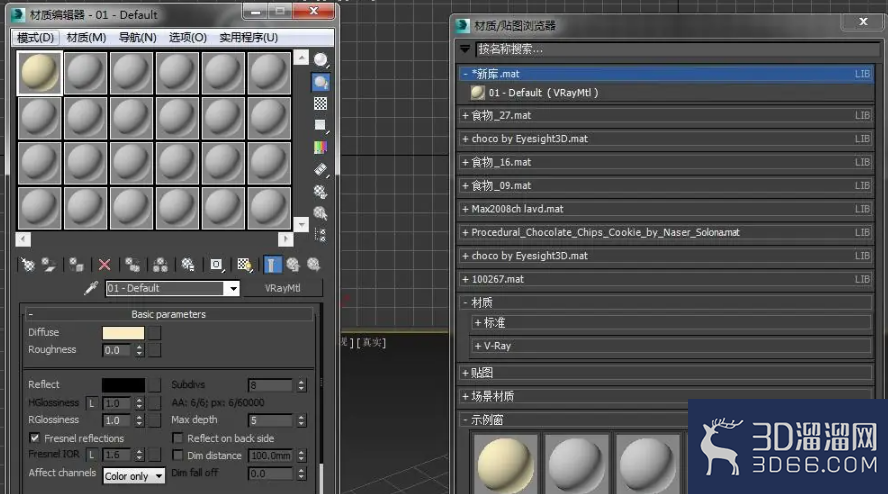888x494 pixels.
Task: Click sample slots scroll right arrow
Action: [285, 239]
